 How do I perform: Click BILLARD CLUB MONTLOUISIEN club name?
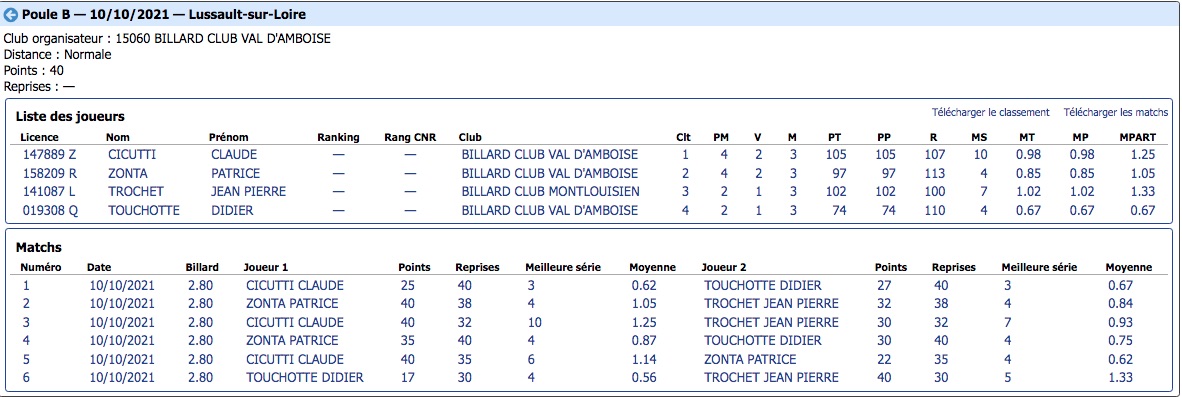[550, 191]
